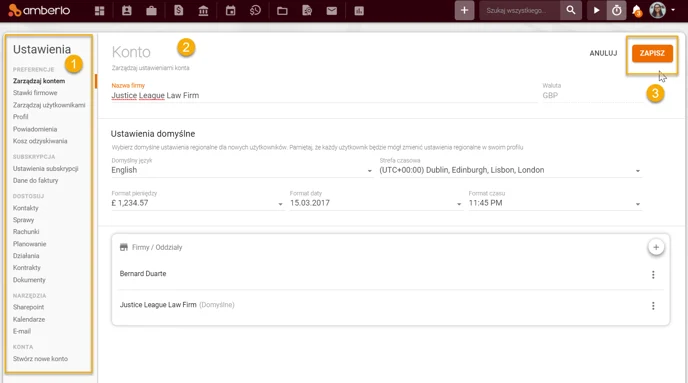This screenshot has width=688, height=383.
Task: Open options menu for Justice League Law Firm
Action: pos(653,306)
